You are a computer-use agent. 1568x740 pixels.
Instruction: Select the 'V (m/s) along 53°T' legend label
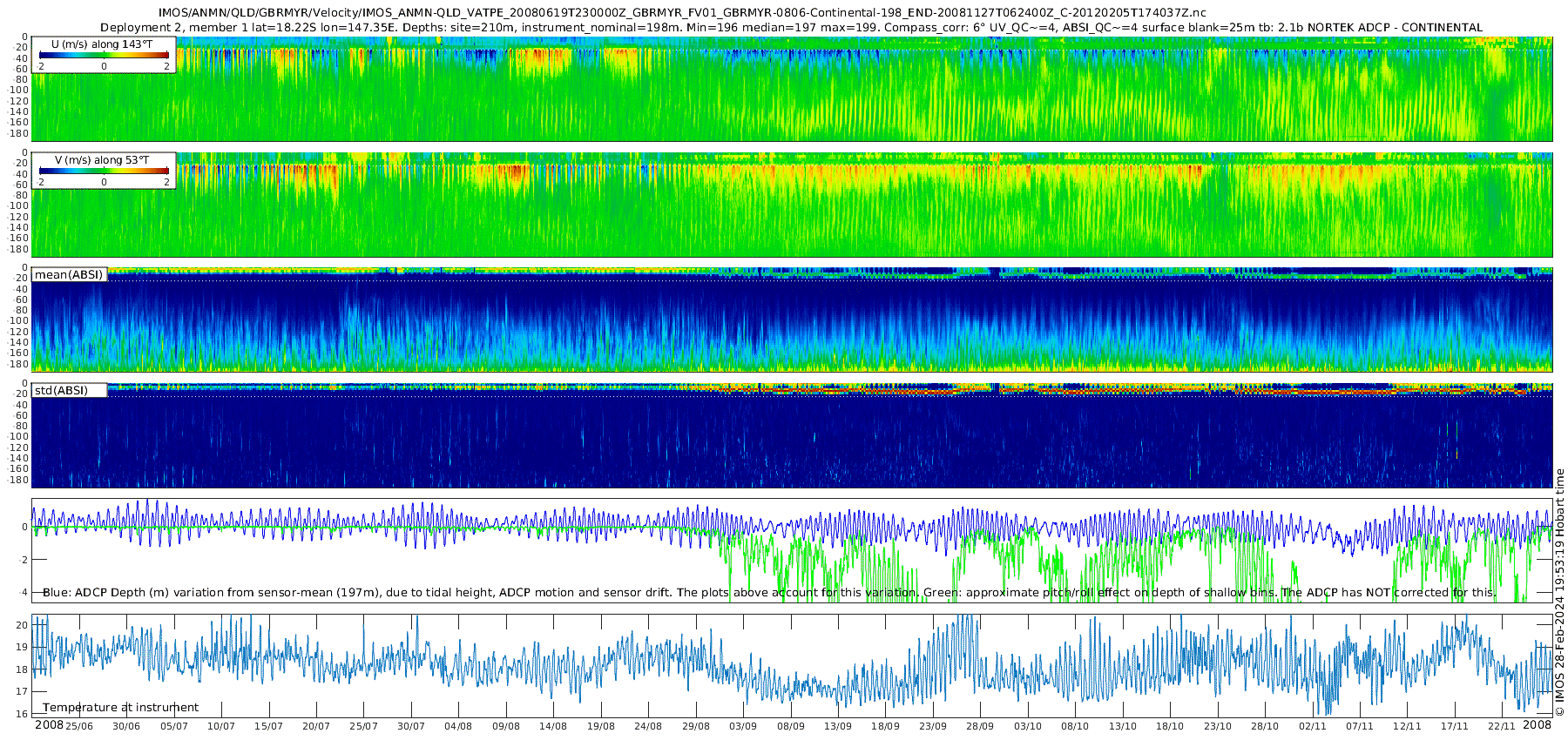pos(102,160)
